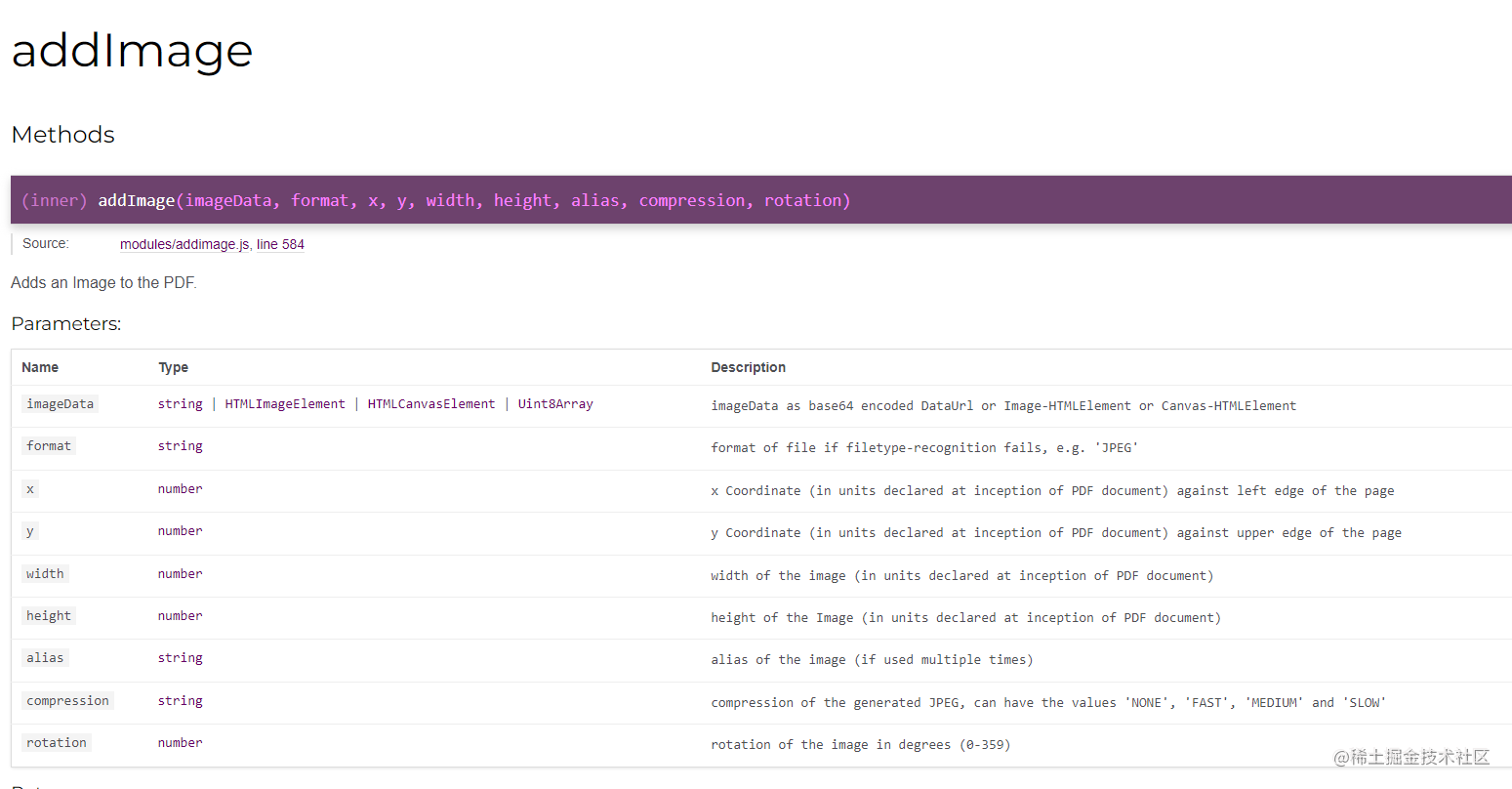
Task: Click the Source label
Action: 45,243
